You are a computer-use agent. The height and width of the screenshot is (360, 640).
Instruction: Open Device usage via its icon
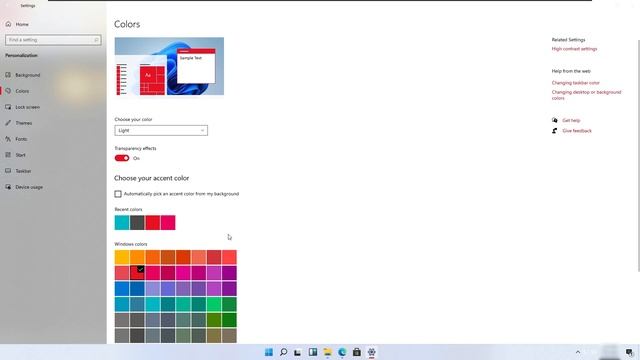8,187
